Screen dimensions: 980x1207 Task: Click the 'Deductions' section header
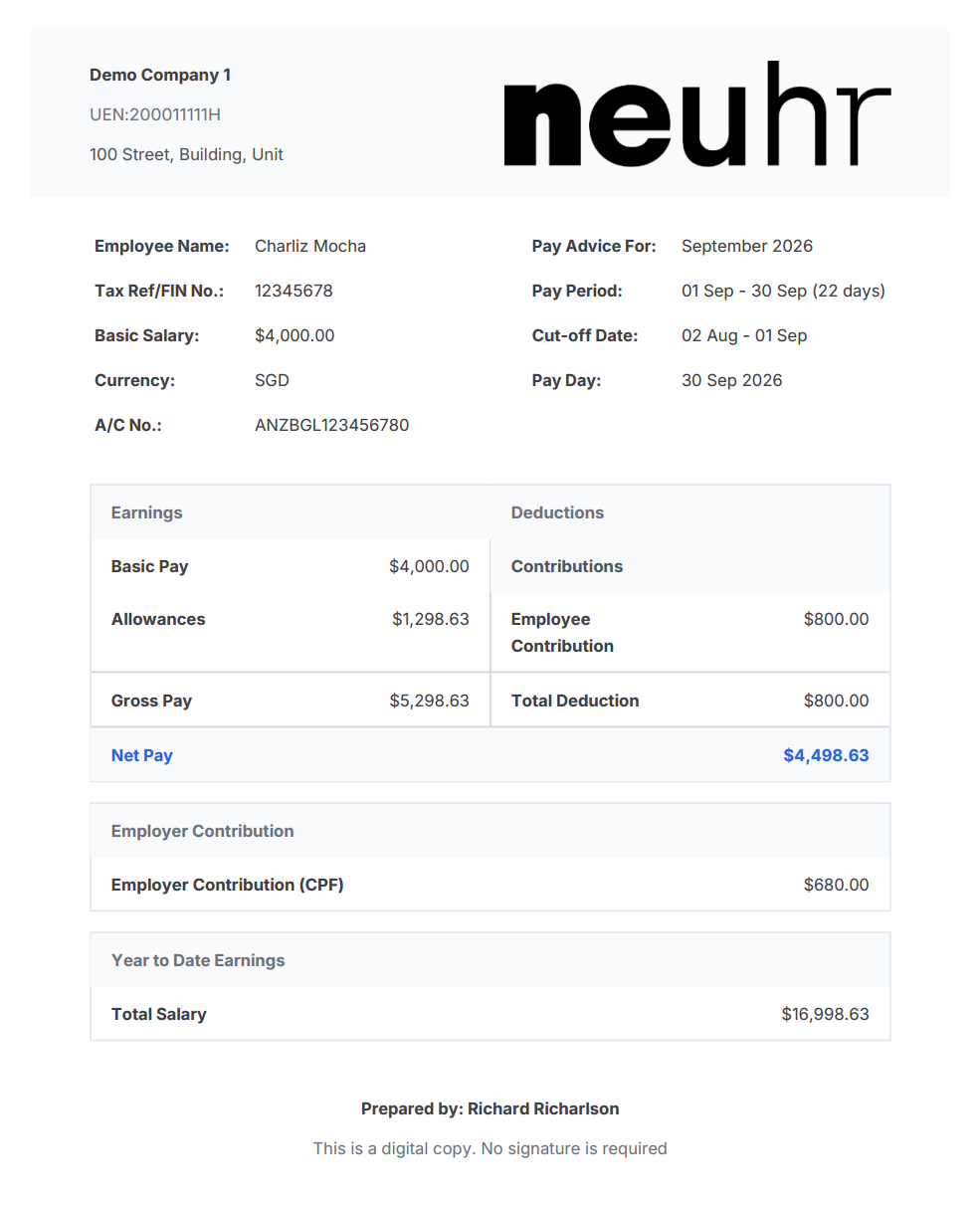(557, 512)
